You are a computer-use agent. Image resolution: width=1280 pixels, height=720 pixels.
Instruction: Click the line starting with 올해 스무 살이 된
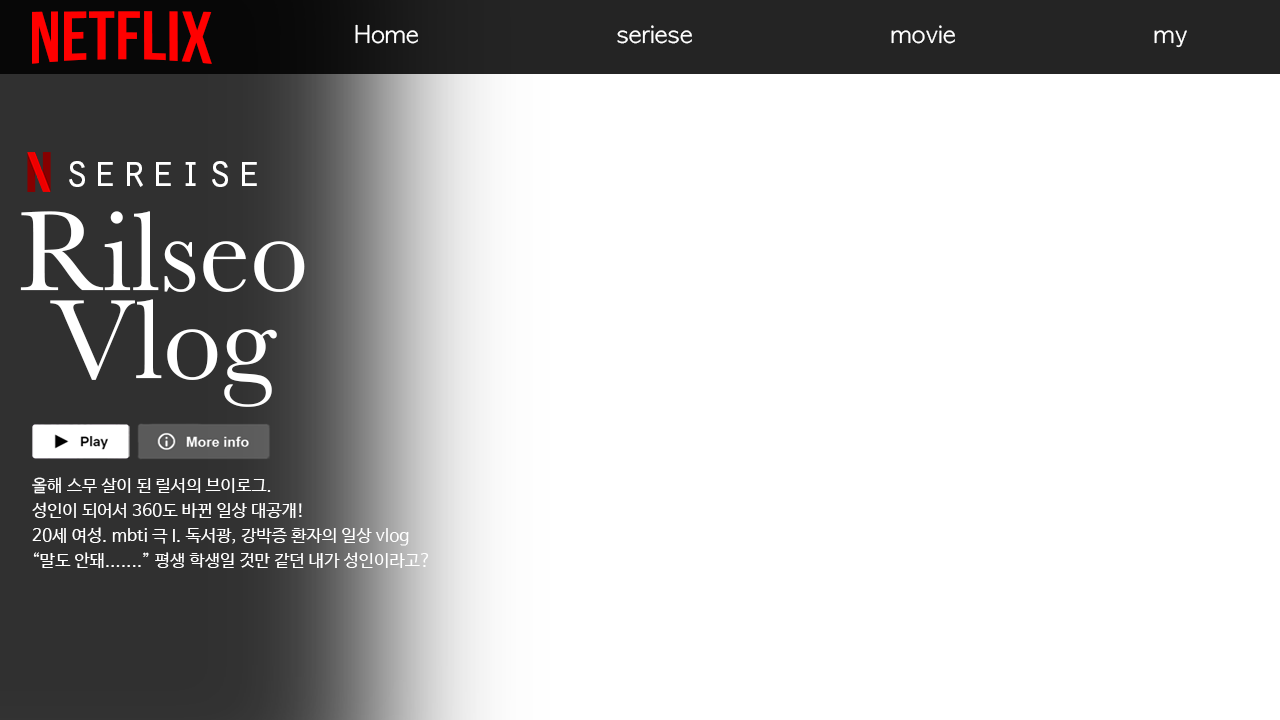(151, 486)
